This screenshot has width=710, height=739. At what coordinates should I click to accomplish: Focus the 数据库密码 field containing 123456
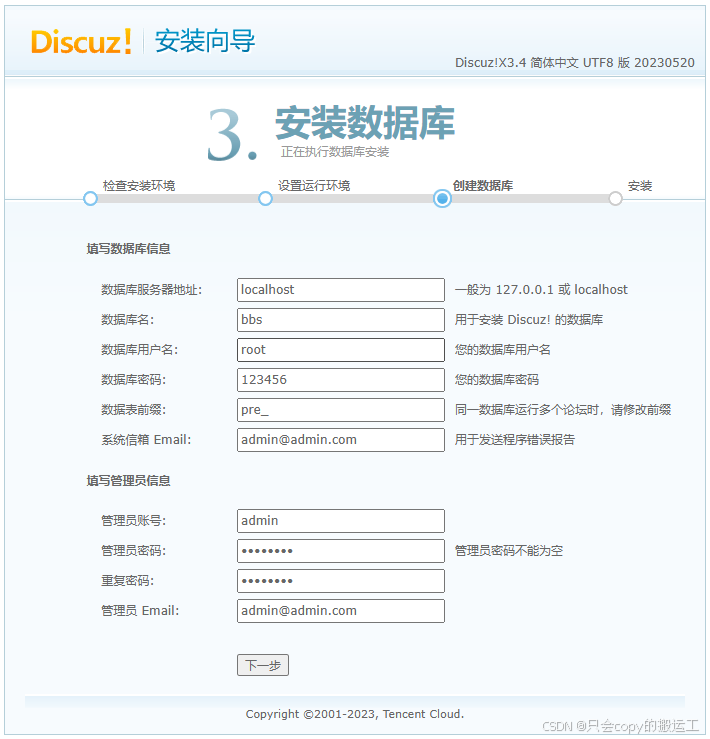pos(341,380)
